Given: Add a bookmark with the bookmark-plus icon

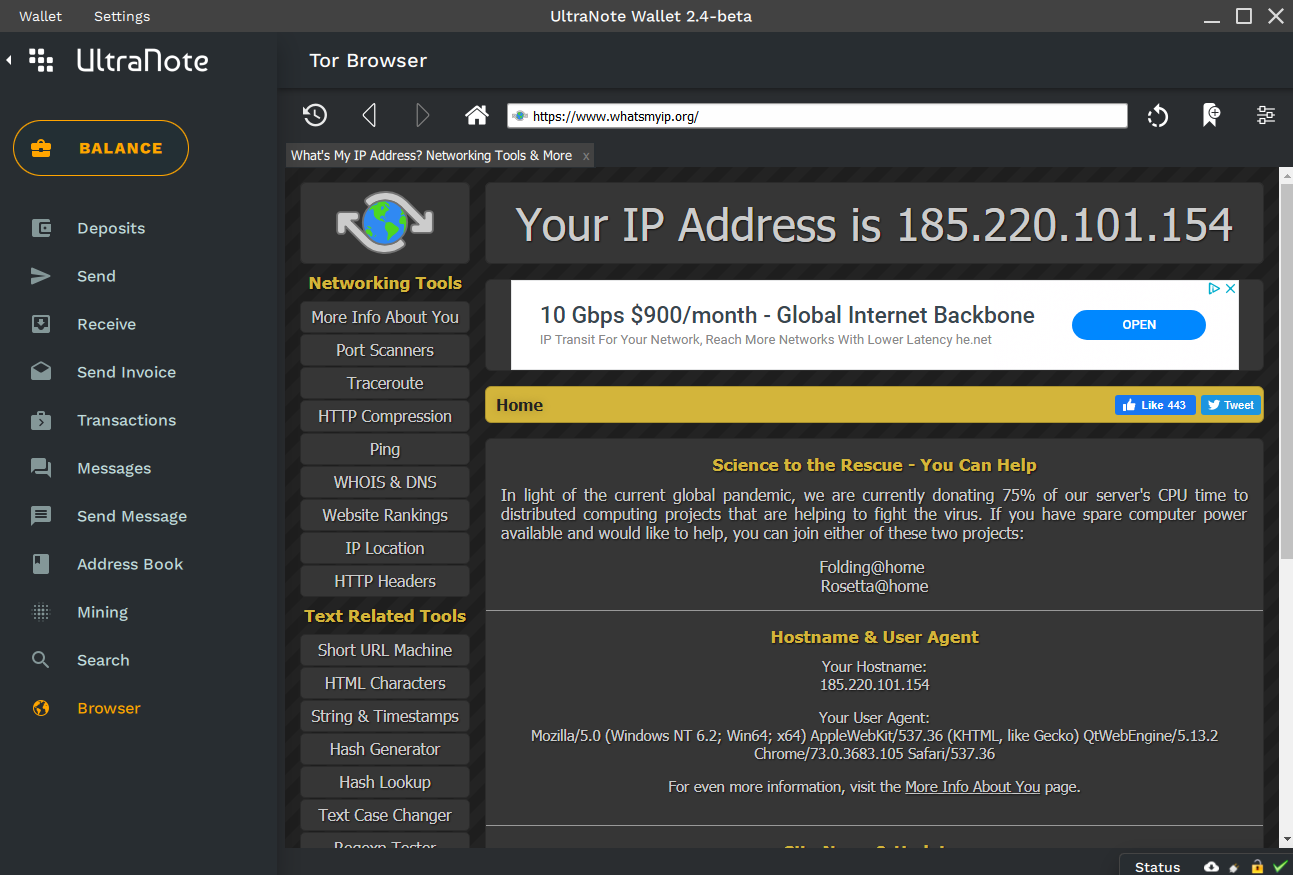Looking at the screenshot, I should click(1211, 115).
